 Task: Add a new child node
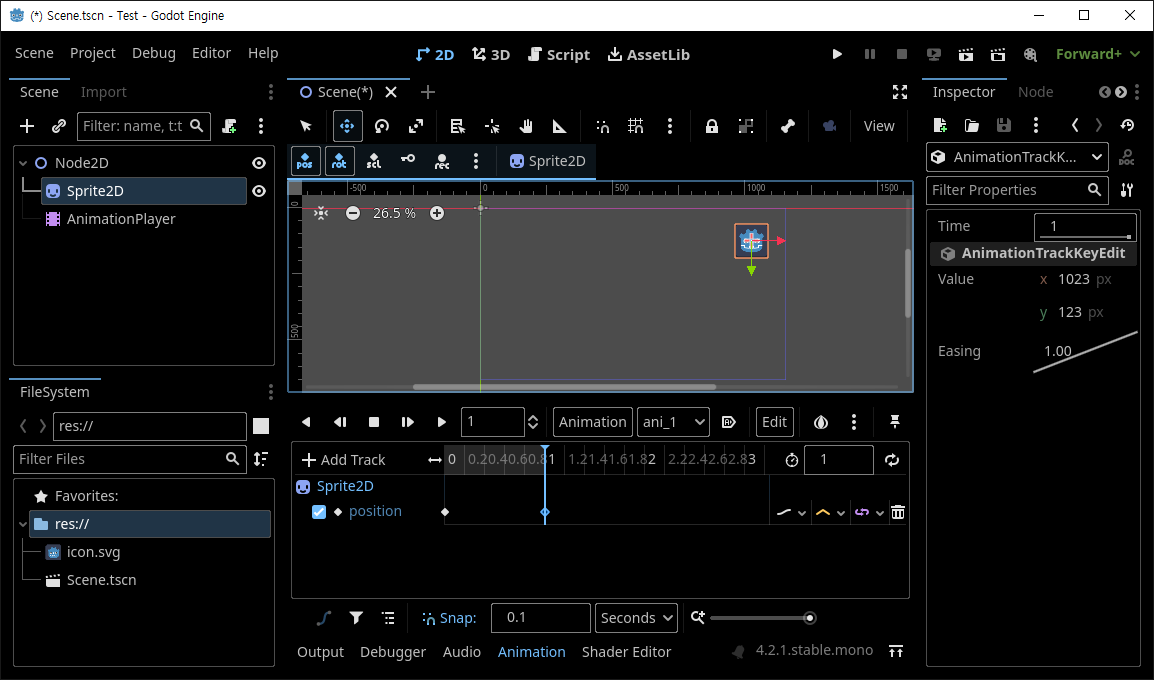click(27, 126)
